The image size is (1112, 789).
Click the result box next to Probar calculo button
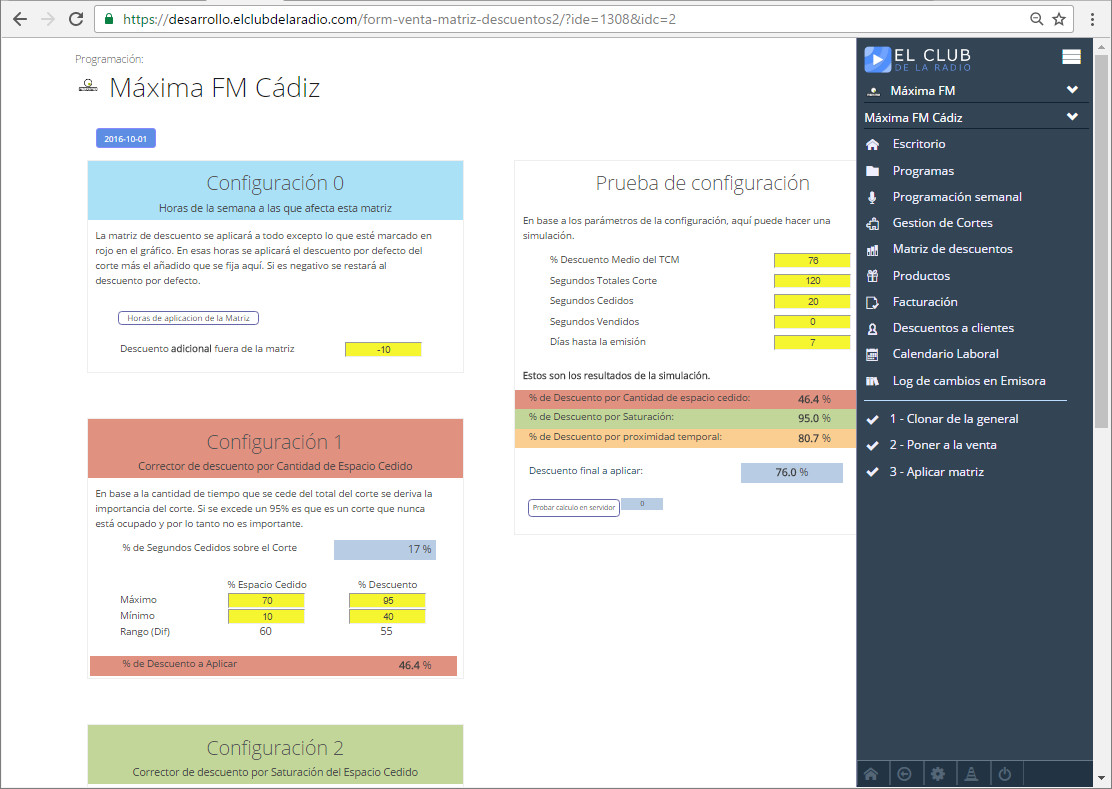[642, 504]
